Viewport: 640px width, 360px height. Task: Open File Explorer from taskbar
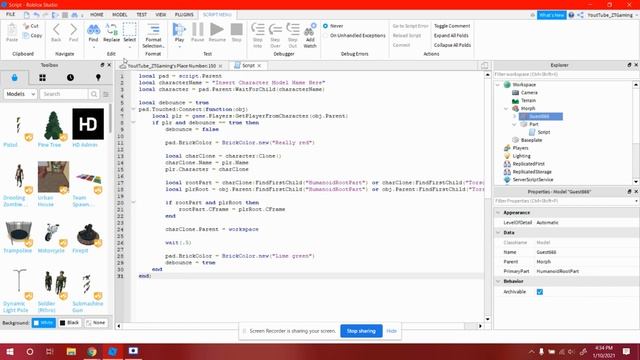pyautogui.click(x=71, y=351)
